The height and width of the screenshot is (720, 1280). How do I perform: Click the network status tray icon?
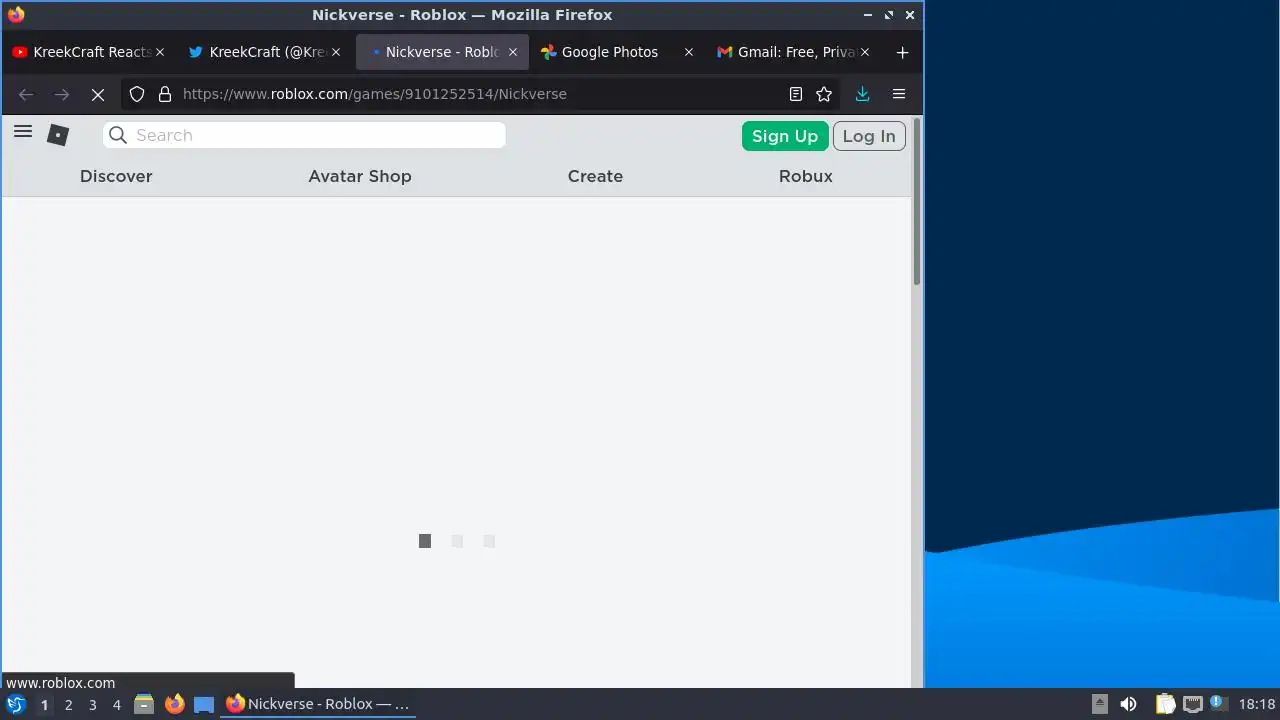(x=1192, y=704)
